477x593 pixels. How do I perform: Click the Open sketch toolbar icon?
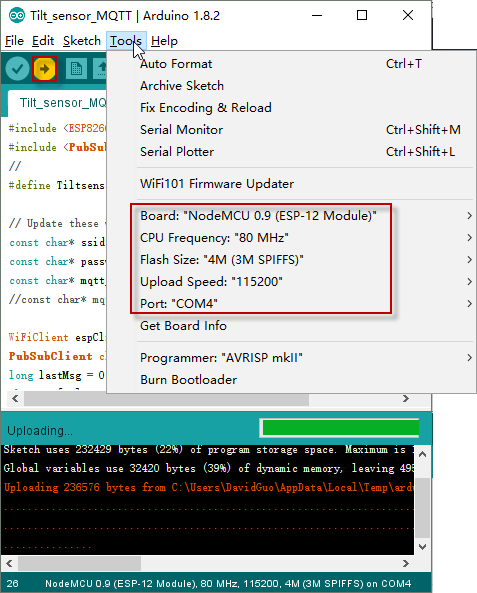point(100,68)
